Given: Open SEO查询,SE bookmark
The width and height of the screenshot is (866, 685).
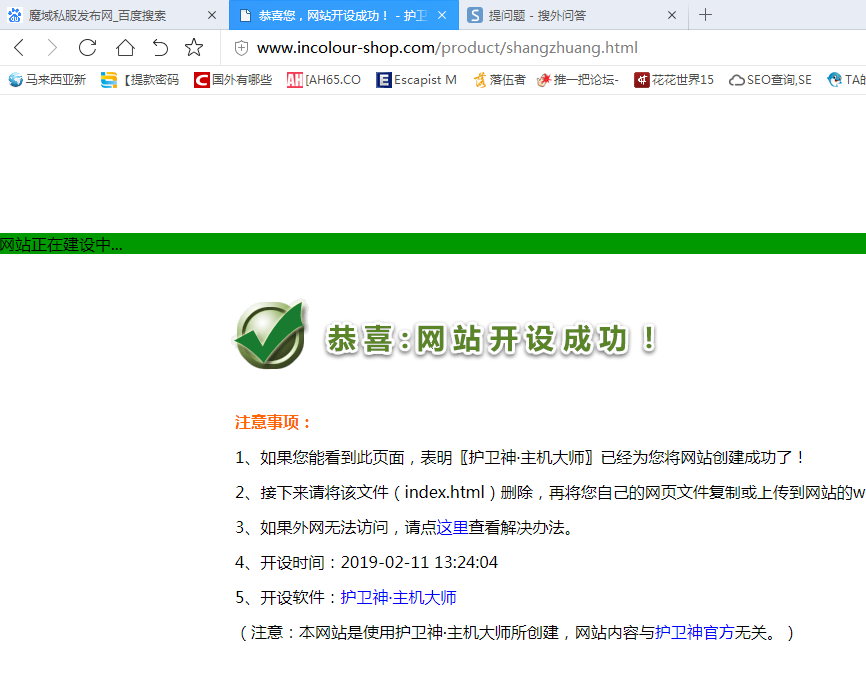Looking at the screenshot, I should point(770,80).
